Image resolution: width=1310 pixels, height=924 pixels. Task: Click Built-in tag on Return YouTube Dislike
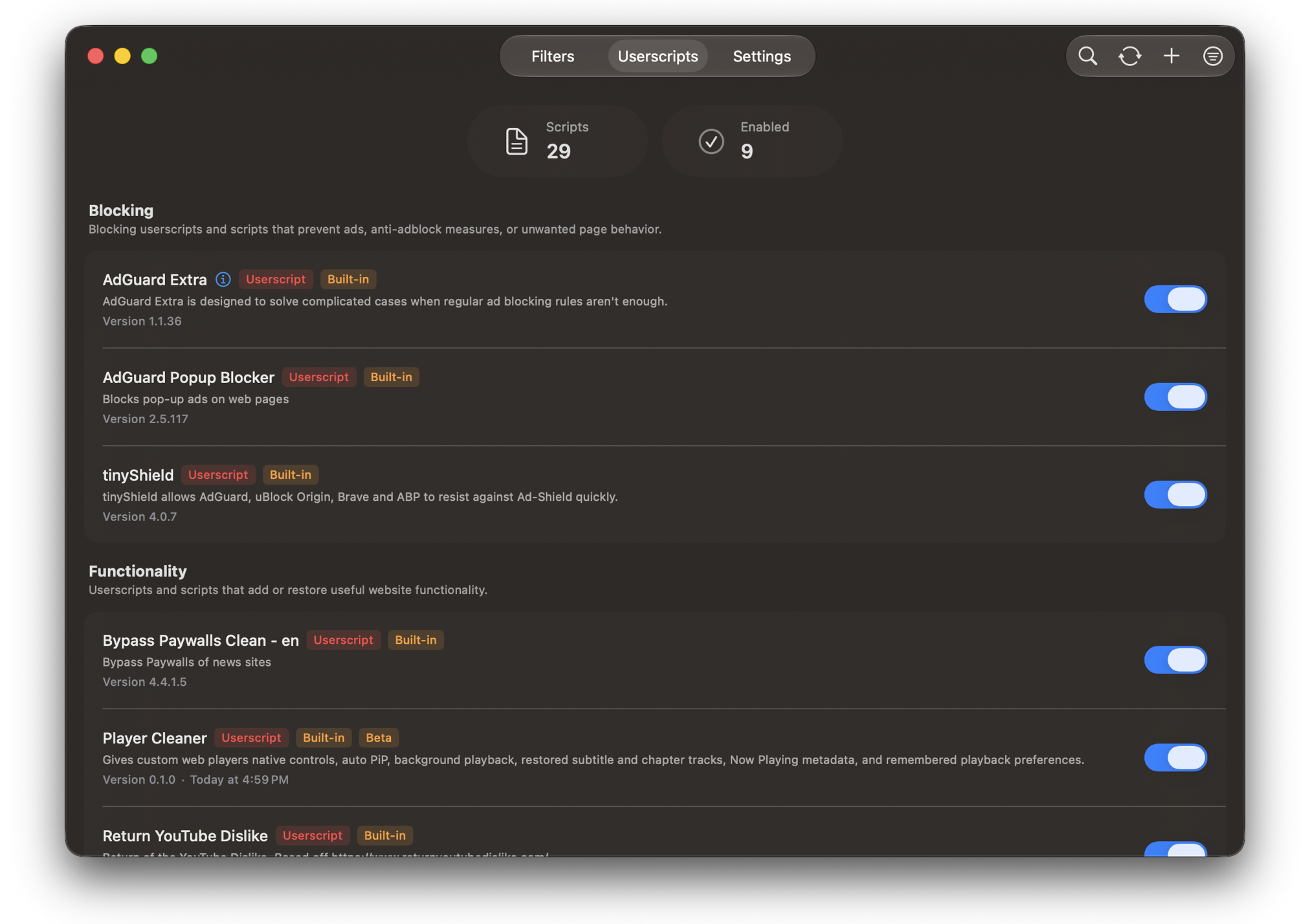coord(385,835)
